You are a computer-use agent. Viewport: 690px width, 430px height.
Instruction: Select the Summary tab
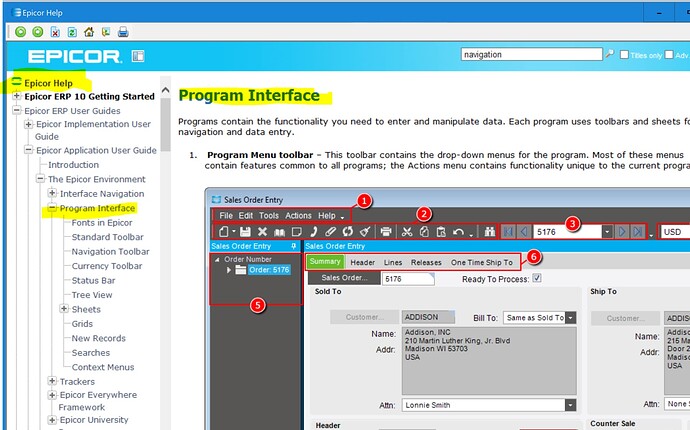[325, 261]
